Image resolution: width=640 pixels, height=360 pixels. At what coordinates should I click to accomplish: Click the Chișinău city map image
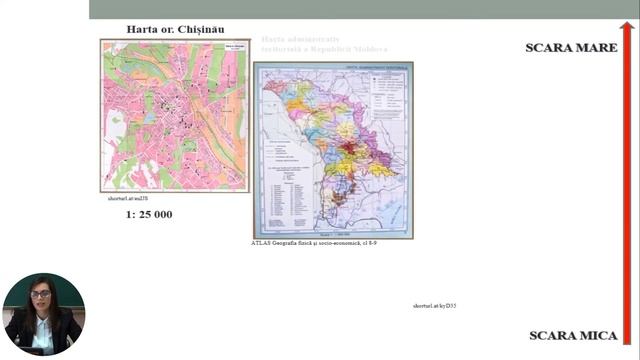(175, 116)
